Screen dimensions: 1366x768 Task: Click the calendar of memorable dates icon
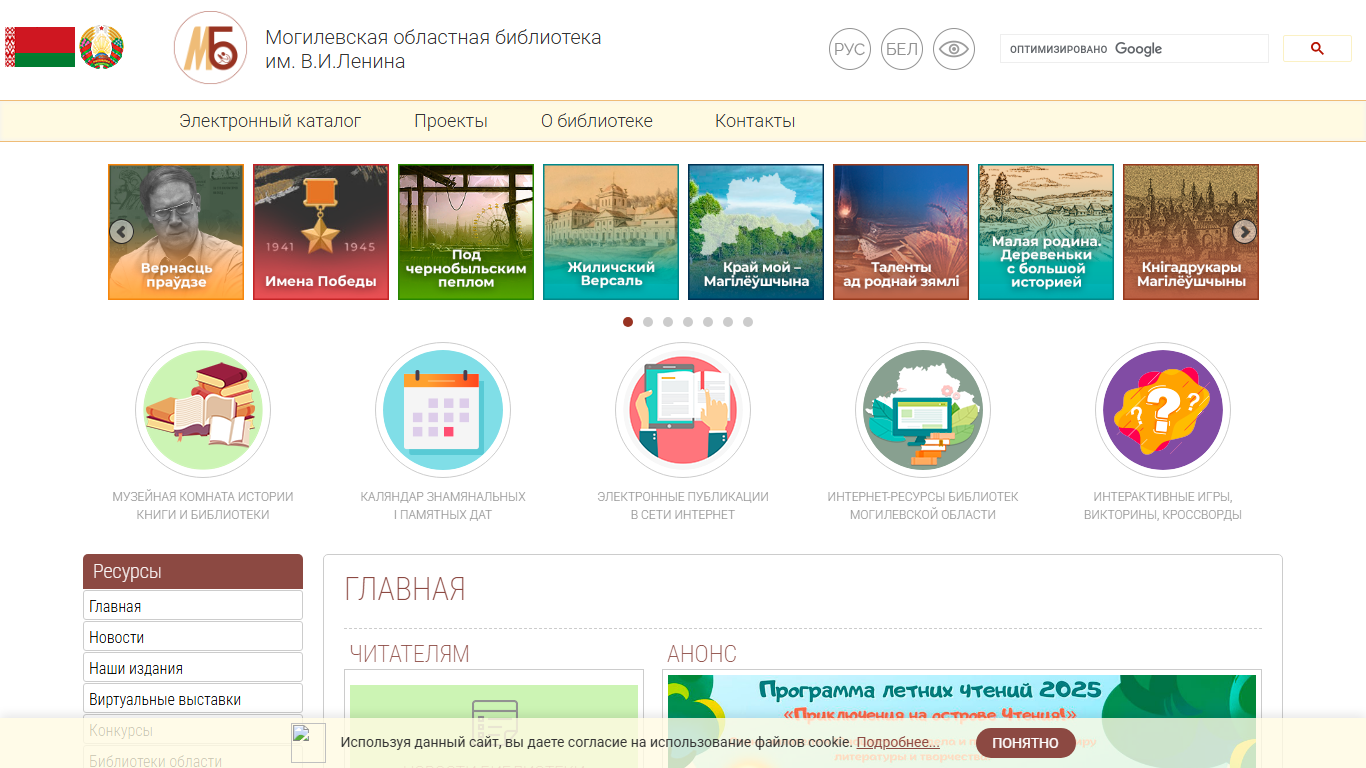coord(443,410)
